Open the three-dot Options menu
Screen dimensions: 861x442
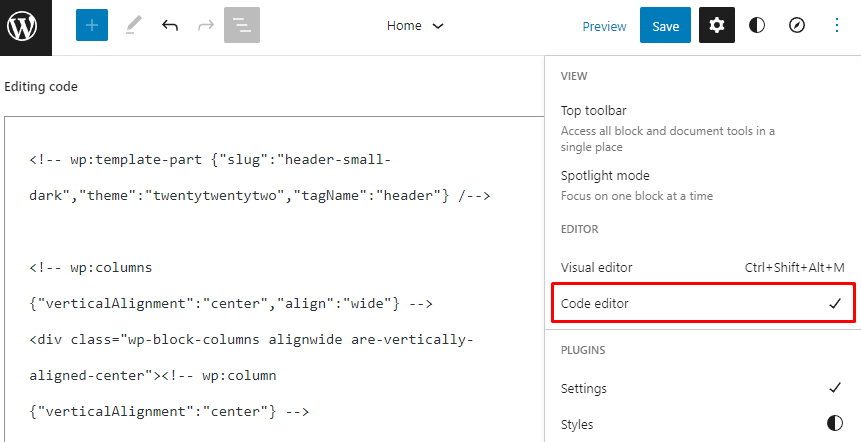pyautogui.click(x=837, y=26)
